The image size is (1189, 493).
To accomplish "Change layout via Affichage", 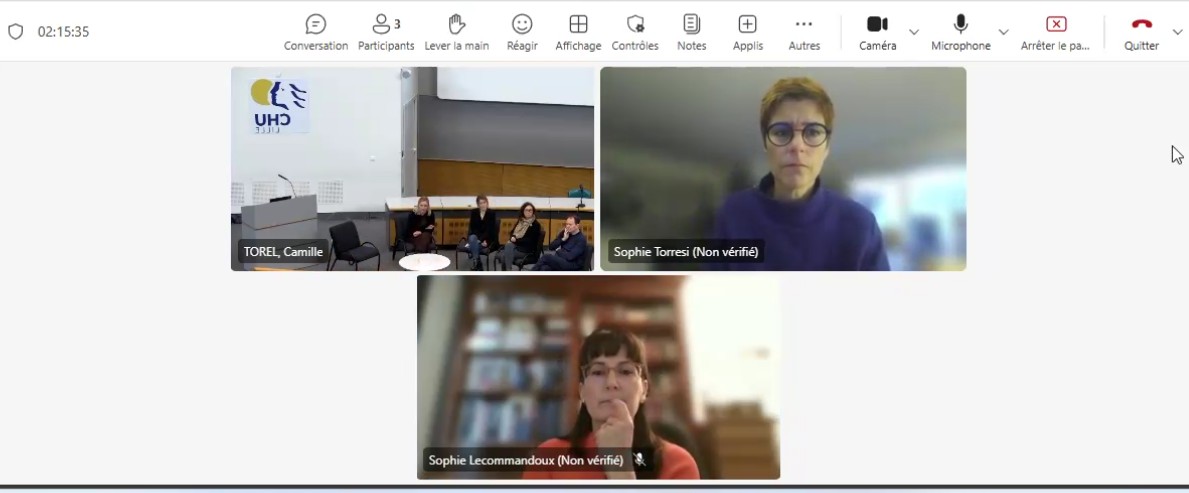I will click(578, 32).
